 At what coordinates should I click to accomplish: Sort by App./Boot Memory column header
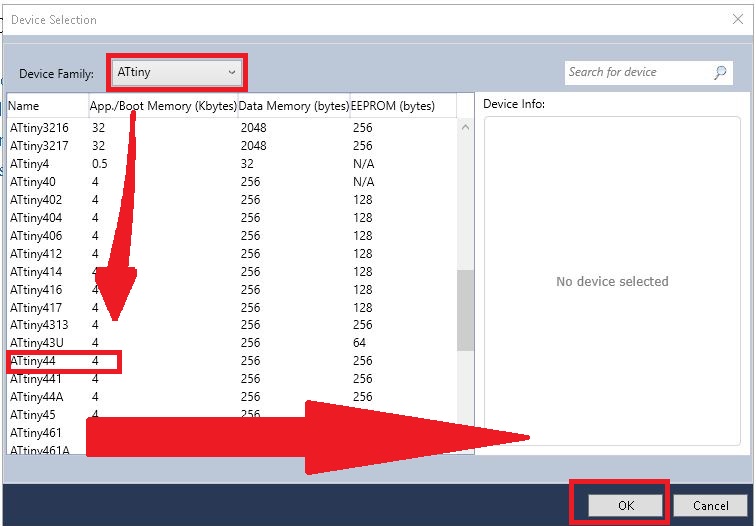(x=163, y=106)
